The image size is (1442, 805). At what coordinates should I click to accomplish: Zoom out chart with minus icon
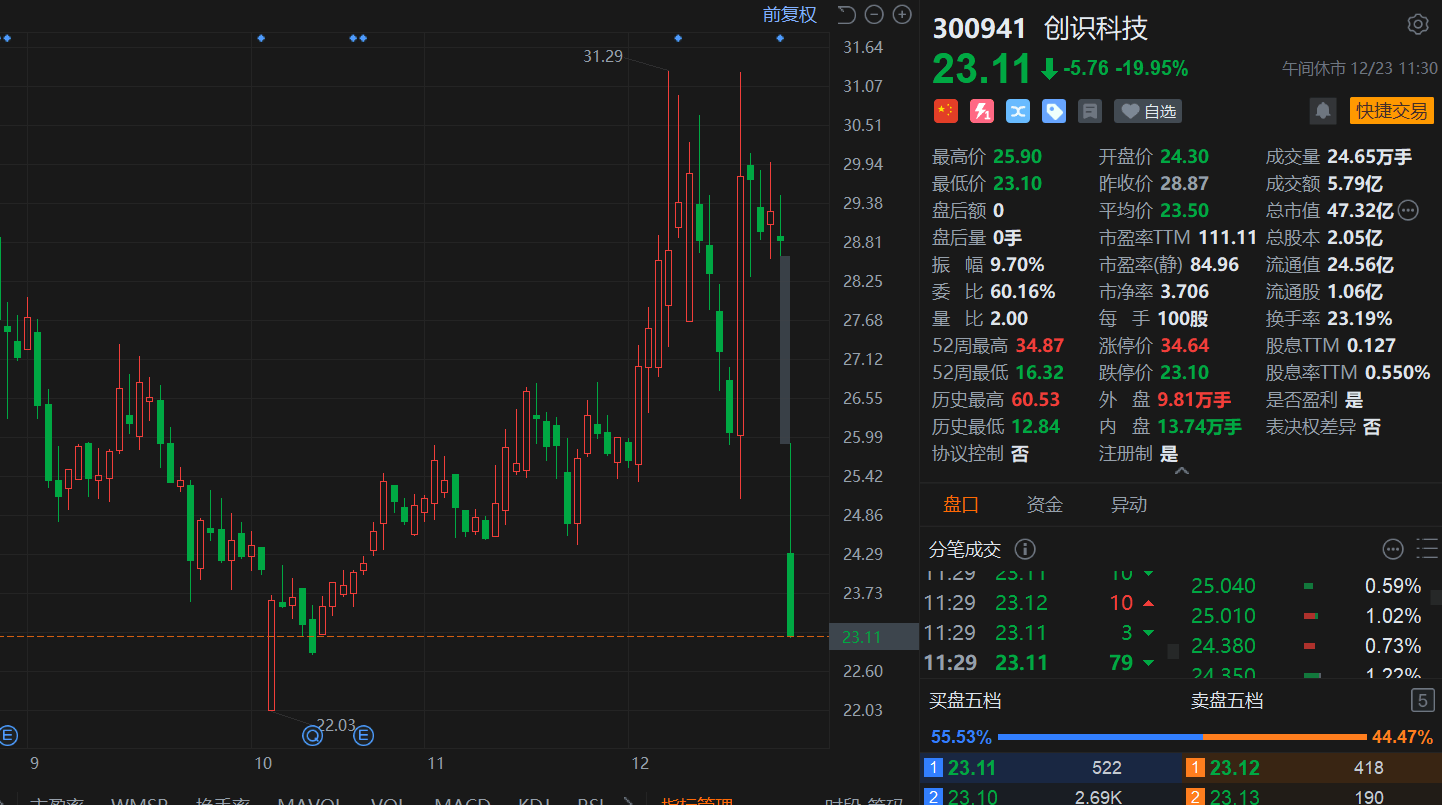pyautogui.click(x=874, y=14)
